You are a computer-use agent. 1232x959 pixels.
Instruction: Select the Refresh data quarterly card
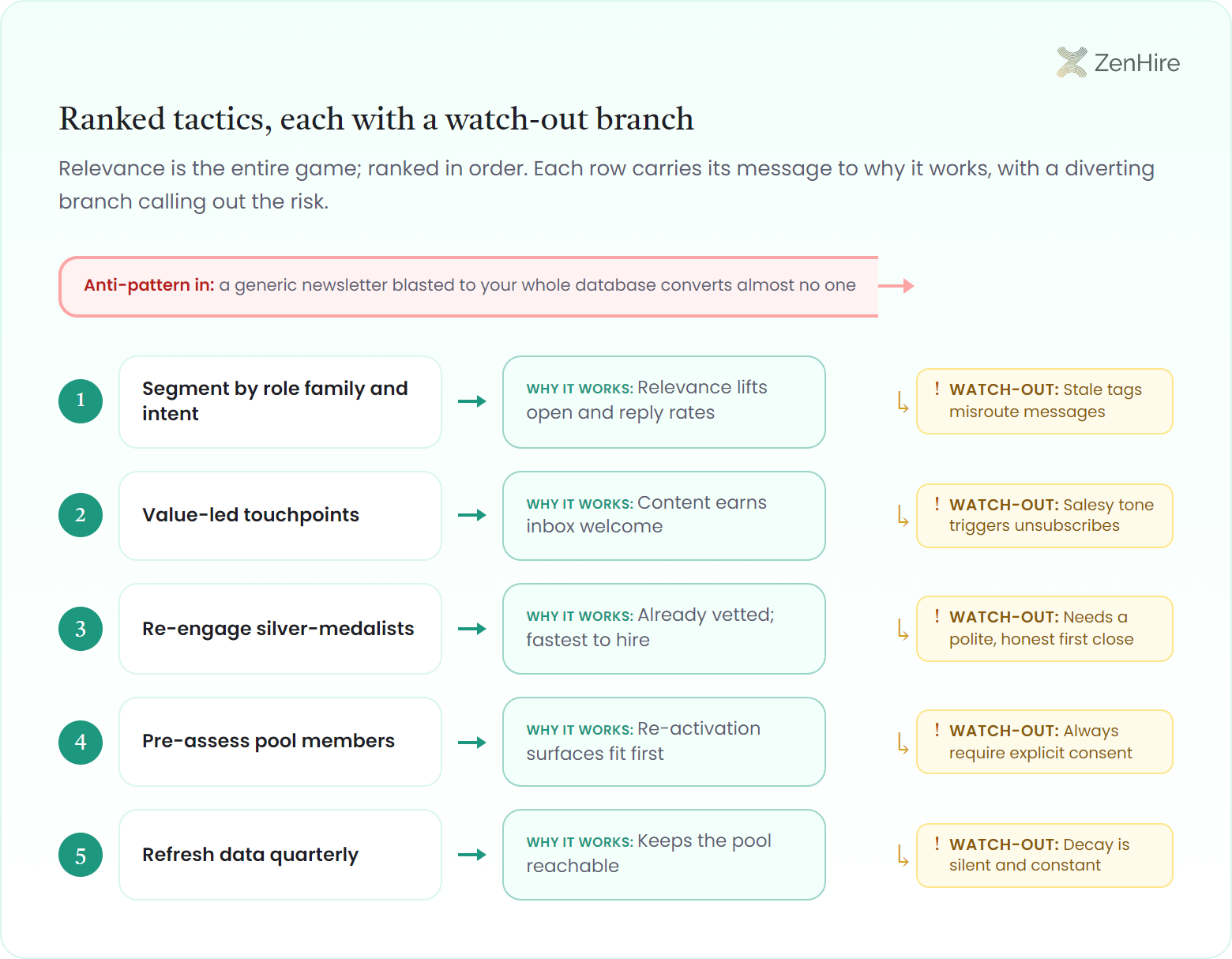coord(280,855)
